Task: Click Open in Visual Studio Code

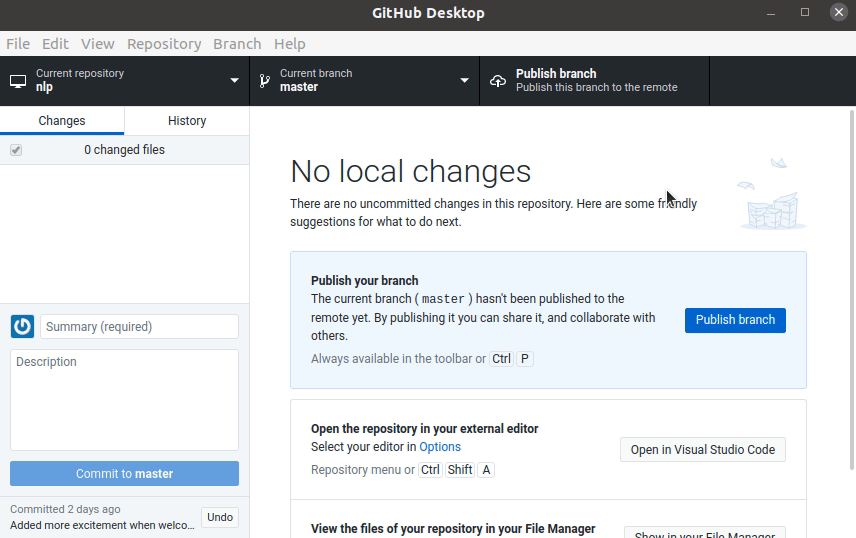Action: pos(703,450)
